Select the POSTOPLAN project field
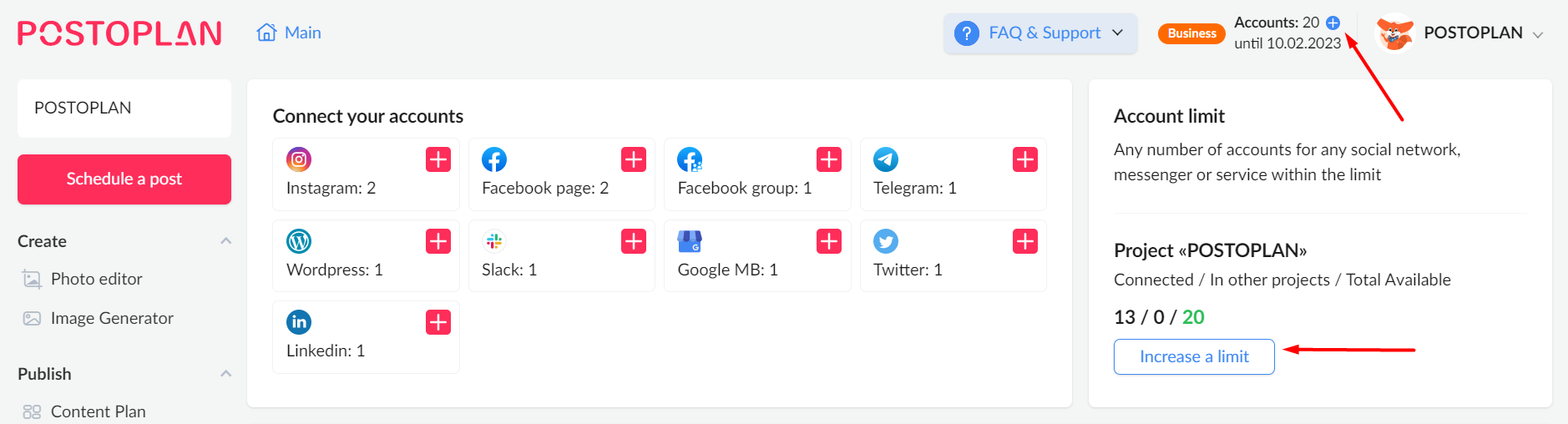 click(124, 109)
